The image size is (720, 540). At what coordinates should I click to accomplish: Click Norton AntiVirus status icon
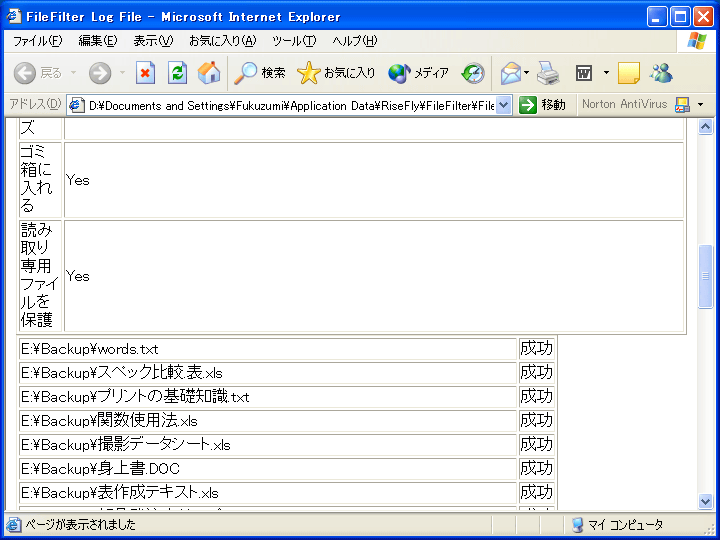click(x=682, y=105)
